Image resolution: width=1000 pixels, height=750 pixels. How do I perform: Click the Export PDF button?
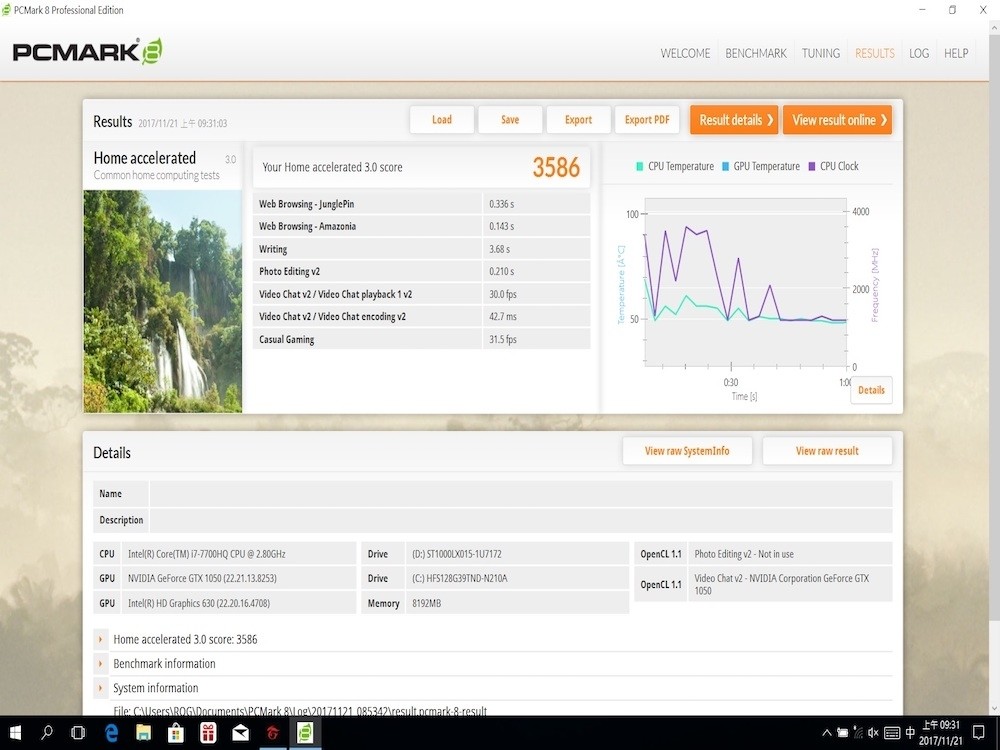646,120
